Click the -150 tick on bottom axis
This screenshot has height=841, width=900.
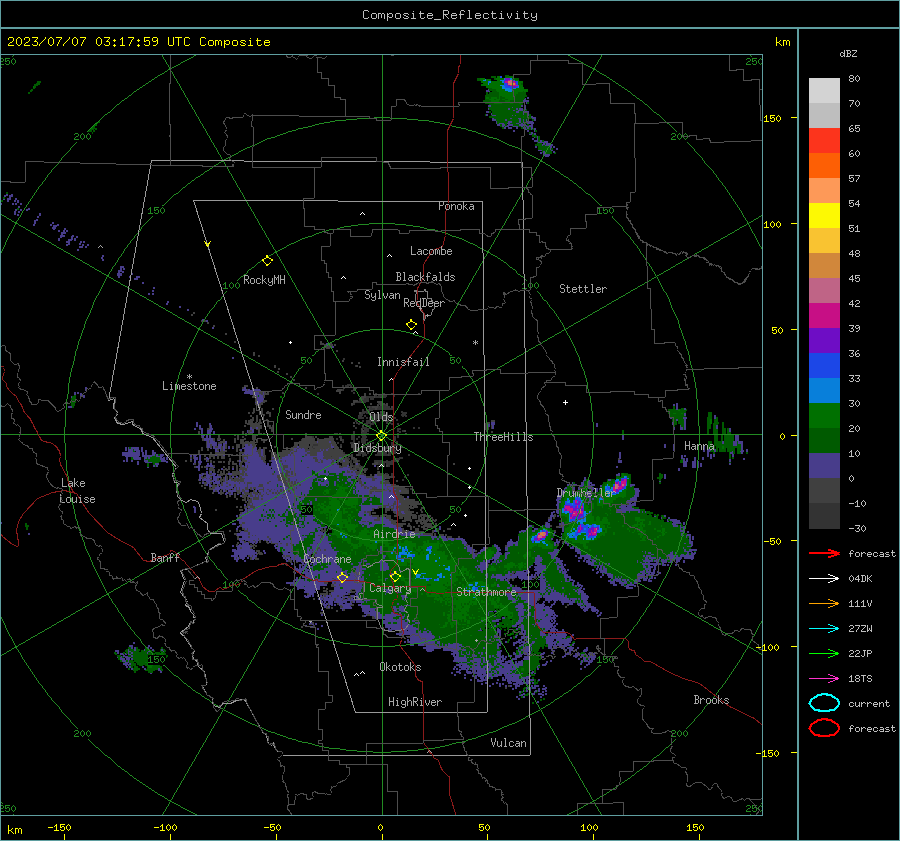(59, 828)
